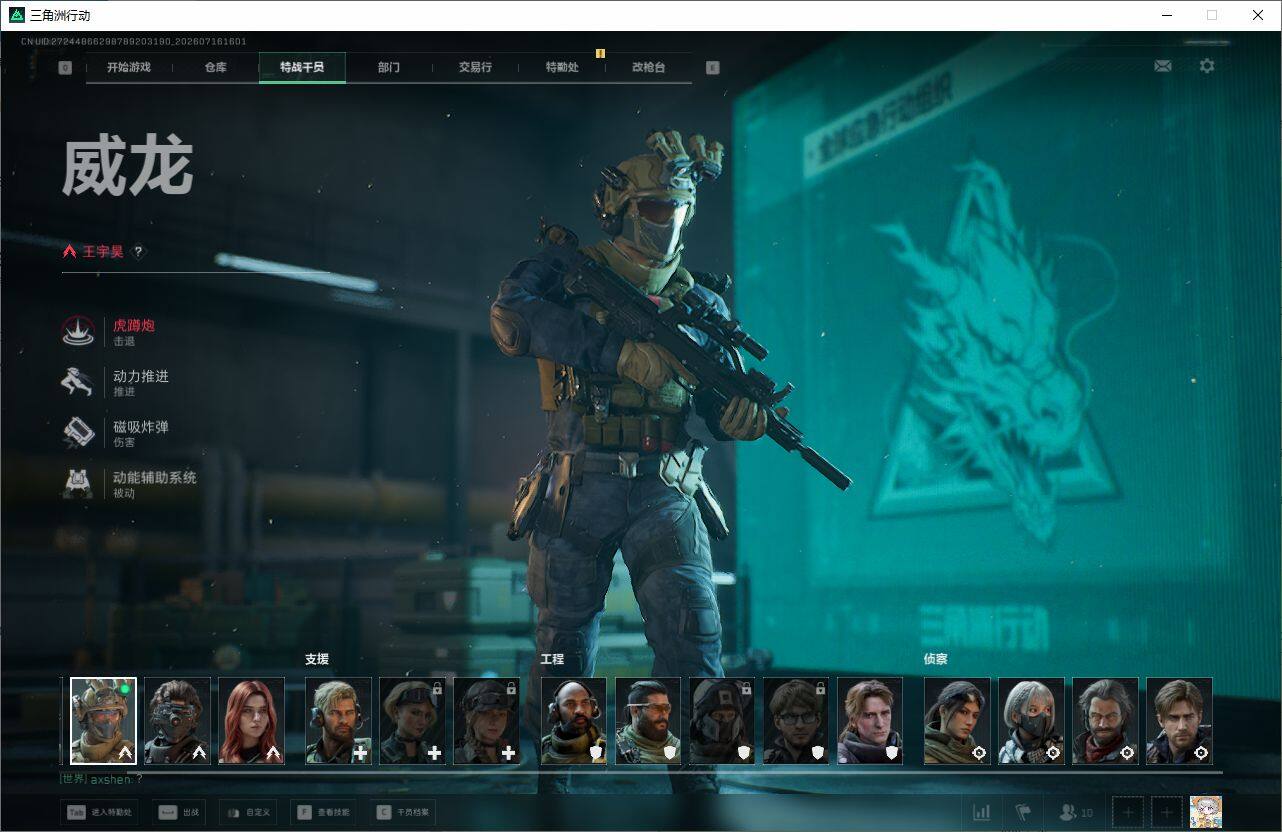Select the 动力推进 skill icon

click(x=78, y=382)
